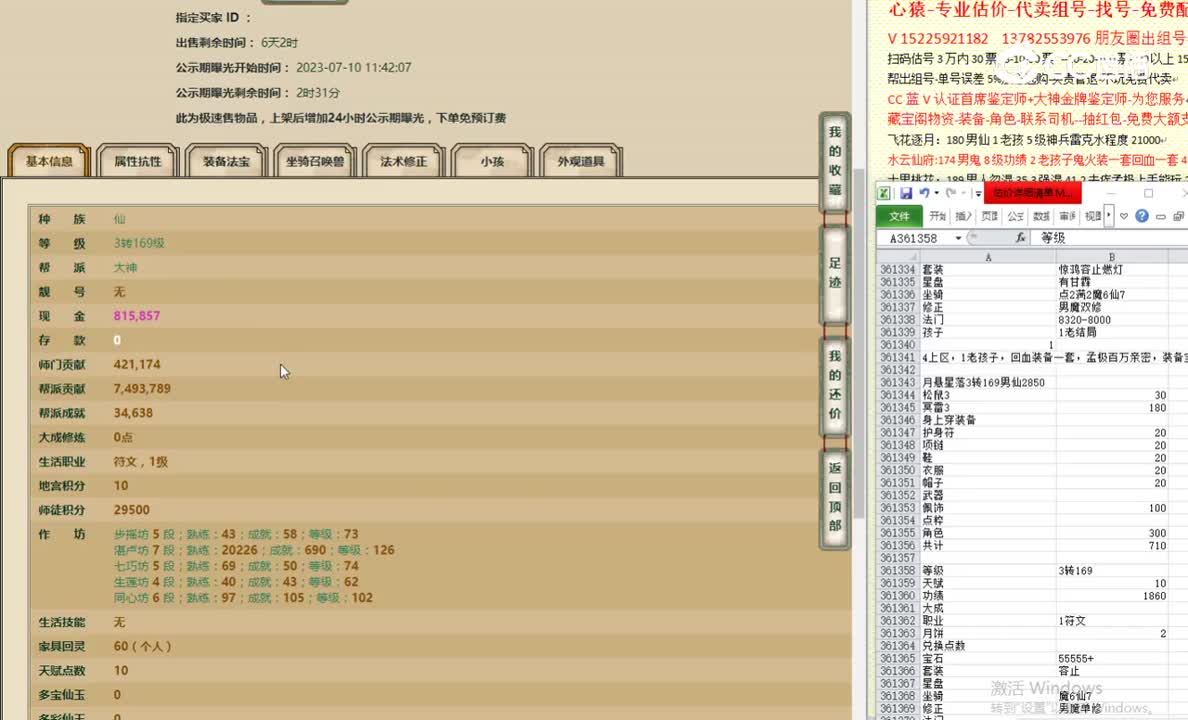Open the Customize Quick Access Toolbar dropdown
Image resolution: width=1188 pixels, height=720 pixels.
tap(978, 194)
